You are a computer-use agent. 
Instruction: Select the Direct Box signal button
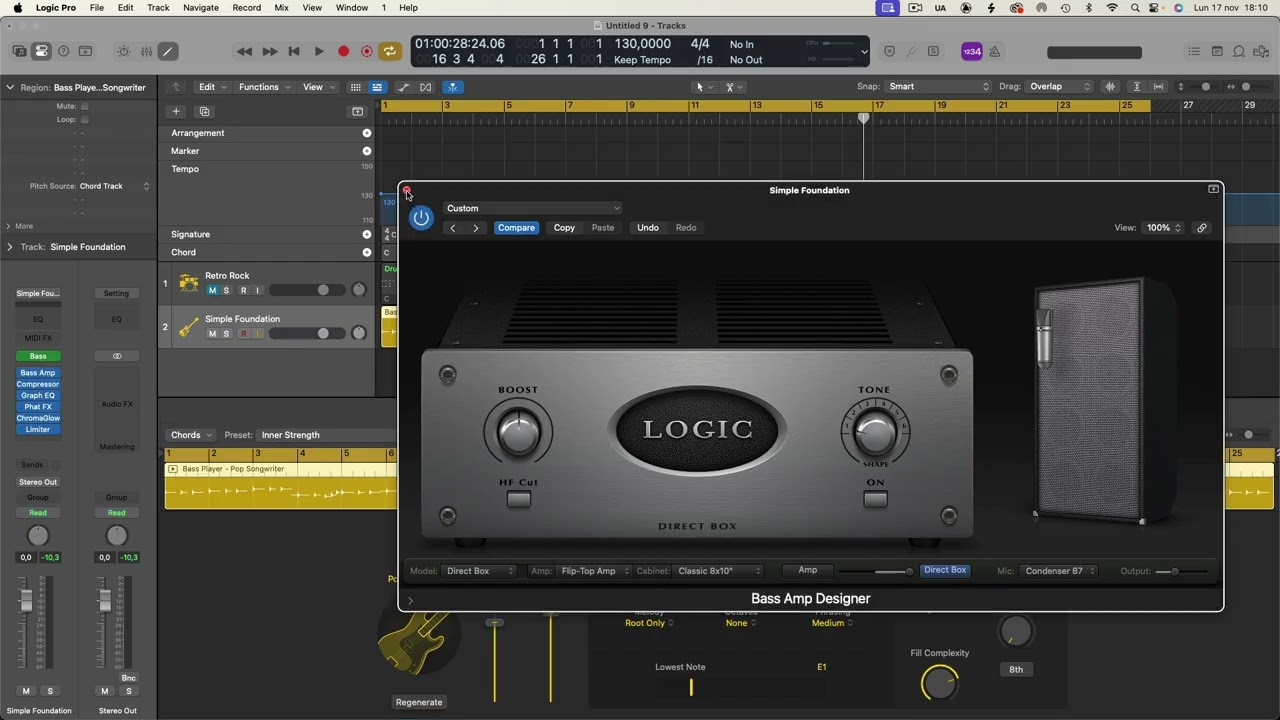[x=945, y=570]
